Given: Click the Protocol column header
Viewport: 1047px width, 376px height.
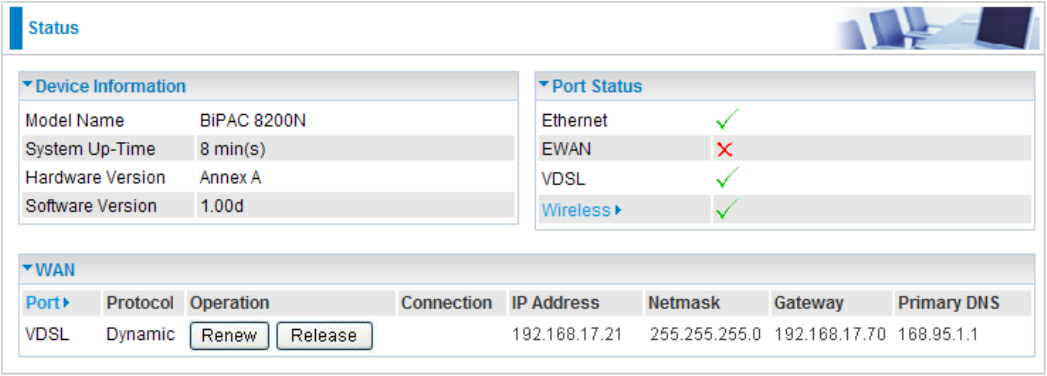Looking at the screenshot, I should (140, 303).
